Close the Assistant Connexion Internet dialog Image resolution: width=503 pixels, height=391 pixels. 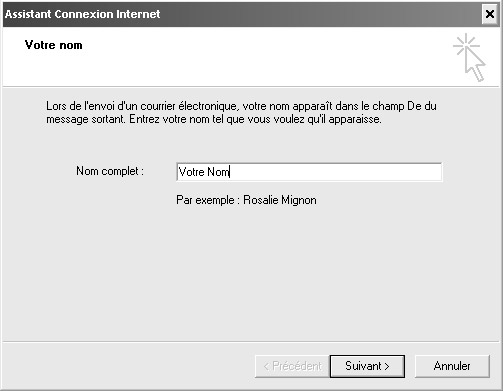(490, 14)
